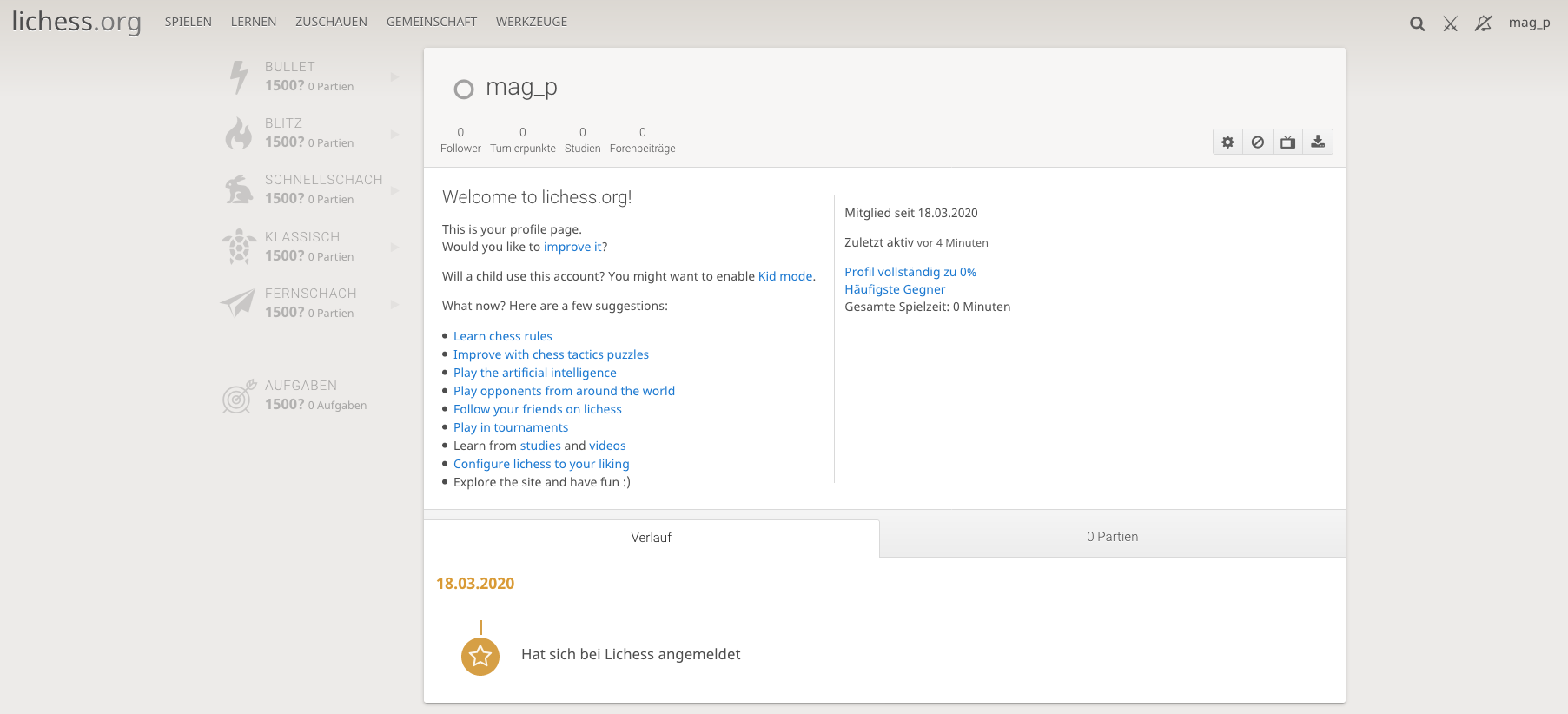
Task: Open the SPIELEN menu
Action: click(189, 22)
